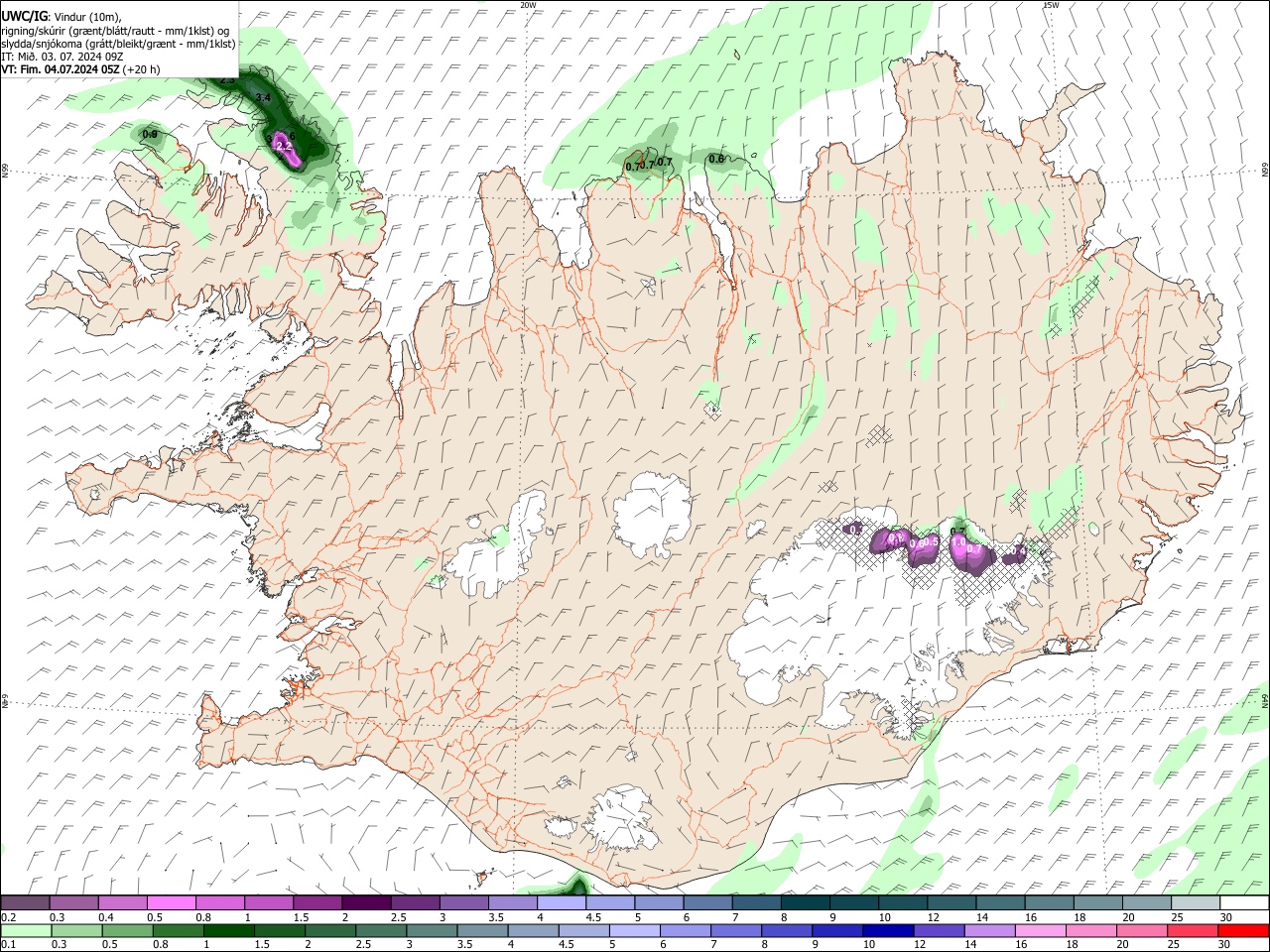Select the pink 18–20 rain scale swatch
Image resolution: width=1270 pixels, height=952 pixels.
point(1089,930)
